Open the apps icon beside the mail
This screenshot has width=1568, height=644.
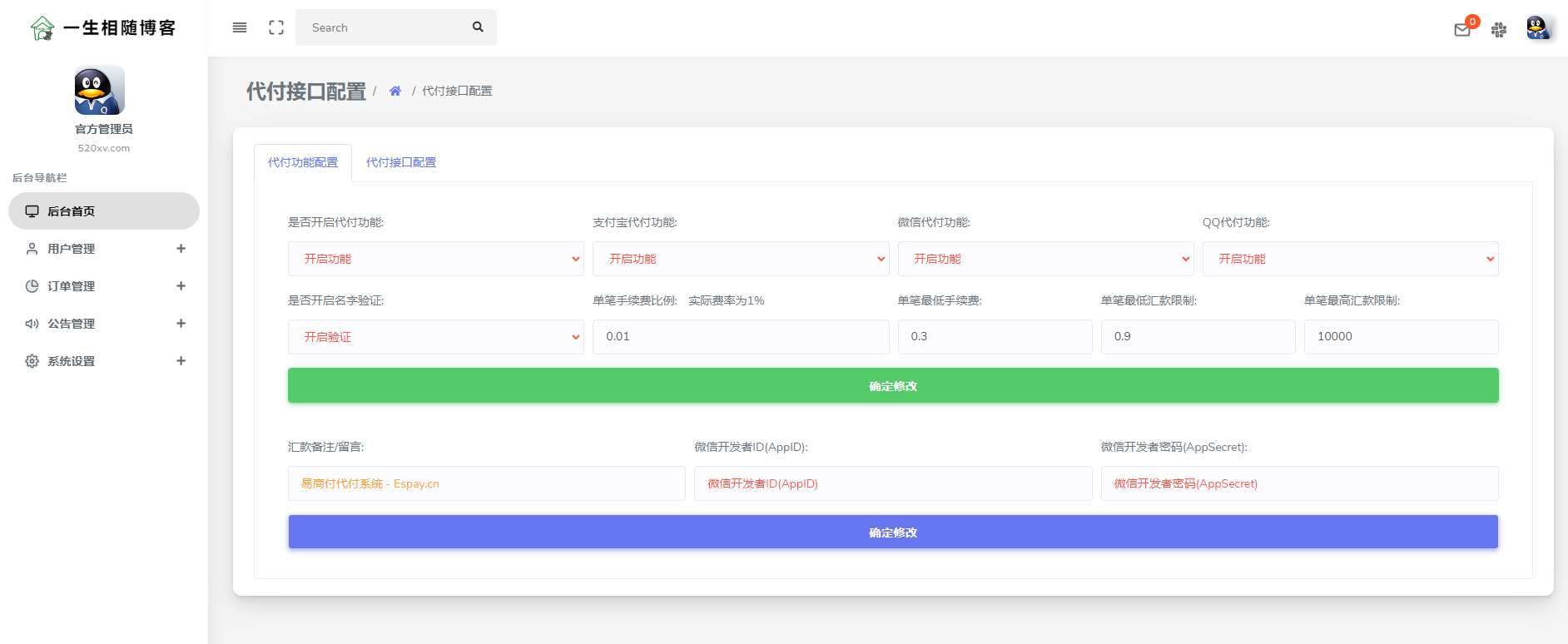click(x=1499, y=30)
